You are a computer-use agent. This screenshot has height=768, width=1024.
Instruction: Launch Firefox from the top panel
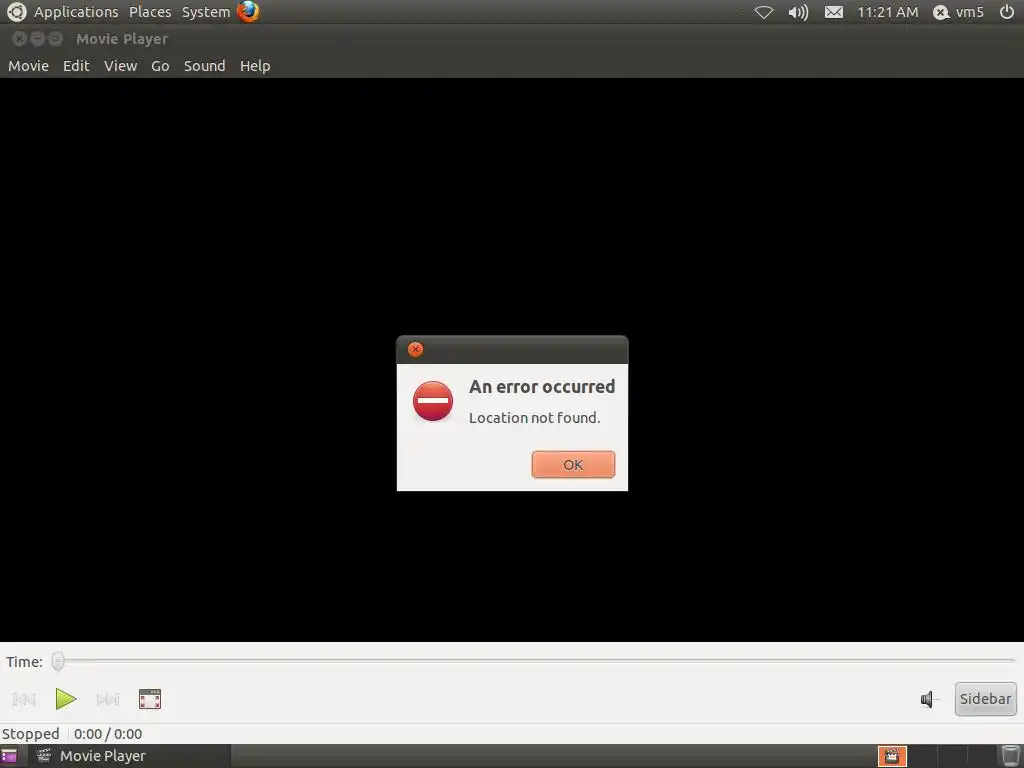(x=248, y=11)
